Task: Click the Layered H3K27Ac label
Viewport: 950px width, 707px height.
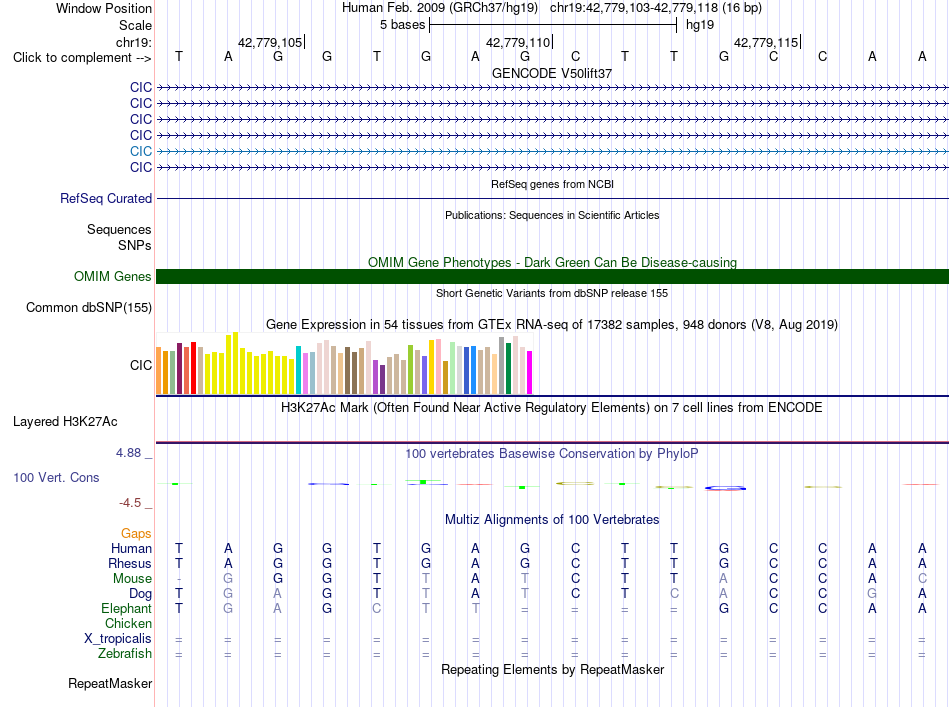Action: (65, 422)
